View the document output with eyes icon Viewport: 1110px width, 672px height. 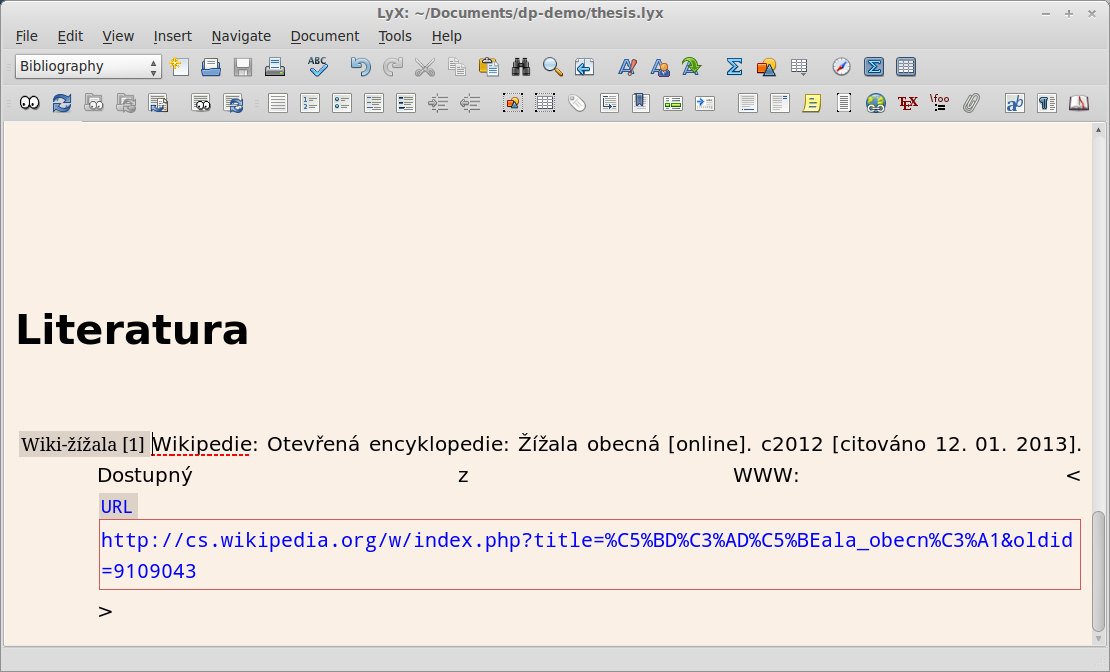click(30, 103)
